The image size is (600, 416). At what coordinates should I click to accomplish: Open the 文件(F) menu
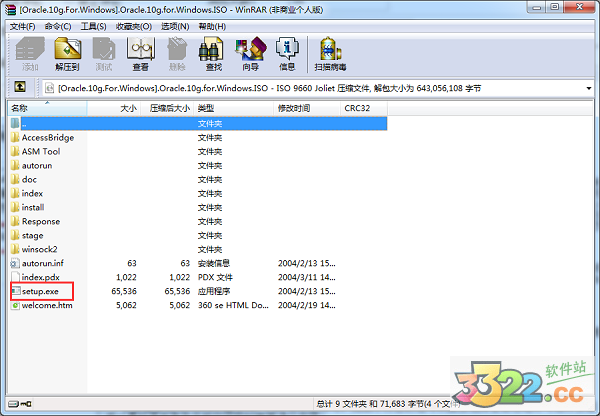22,26
